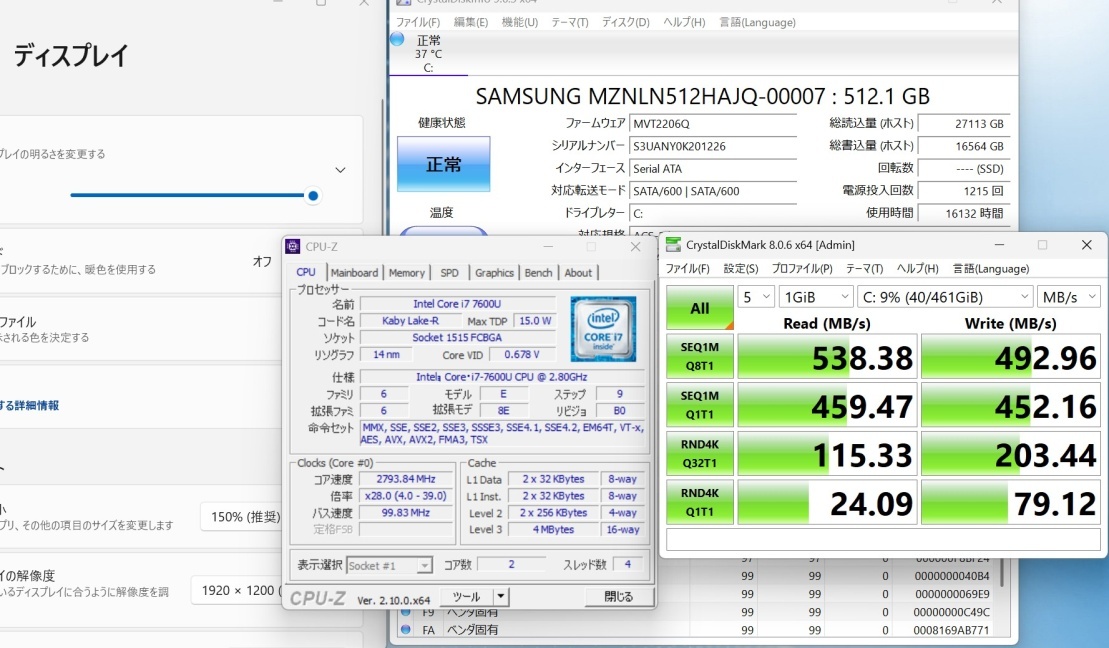Click the CPU-Z title bar icon
The image size is (1109, 648).
(x=293, y=246)
